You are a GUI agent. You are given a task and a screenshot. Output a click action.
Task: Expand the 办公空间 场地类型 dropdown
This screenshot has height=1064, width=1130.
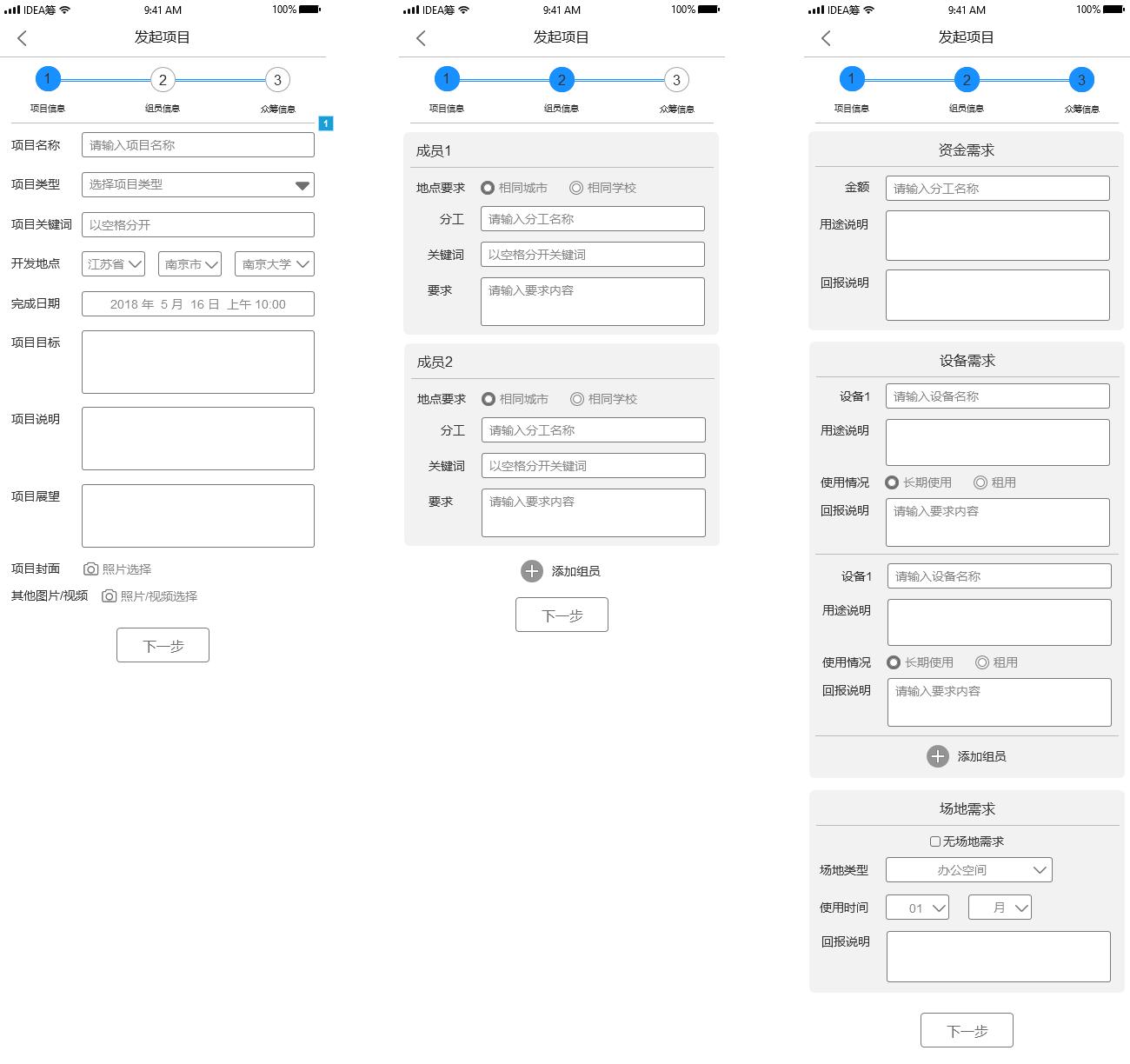[969, 870]
